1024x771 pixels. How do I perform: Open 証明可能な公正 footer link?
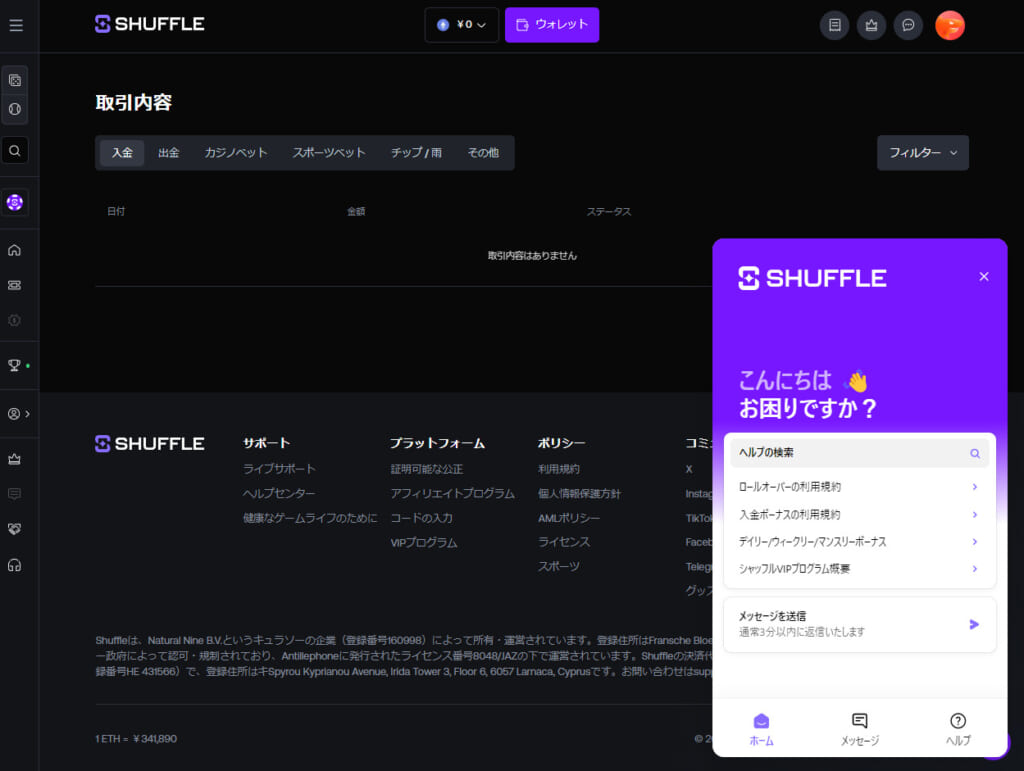point(426,469)
